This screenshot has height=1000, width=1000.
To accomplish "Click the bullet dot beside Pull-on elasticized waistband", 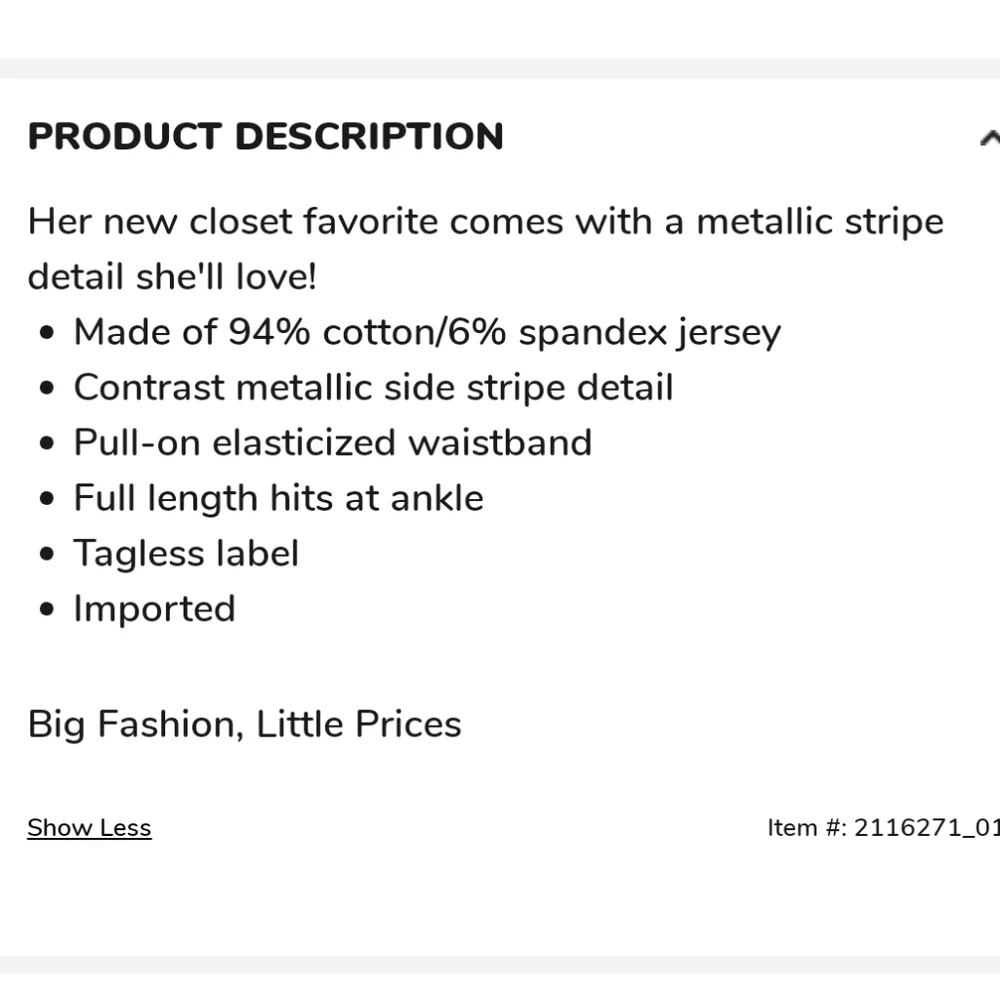I will [47, 443].
